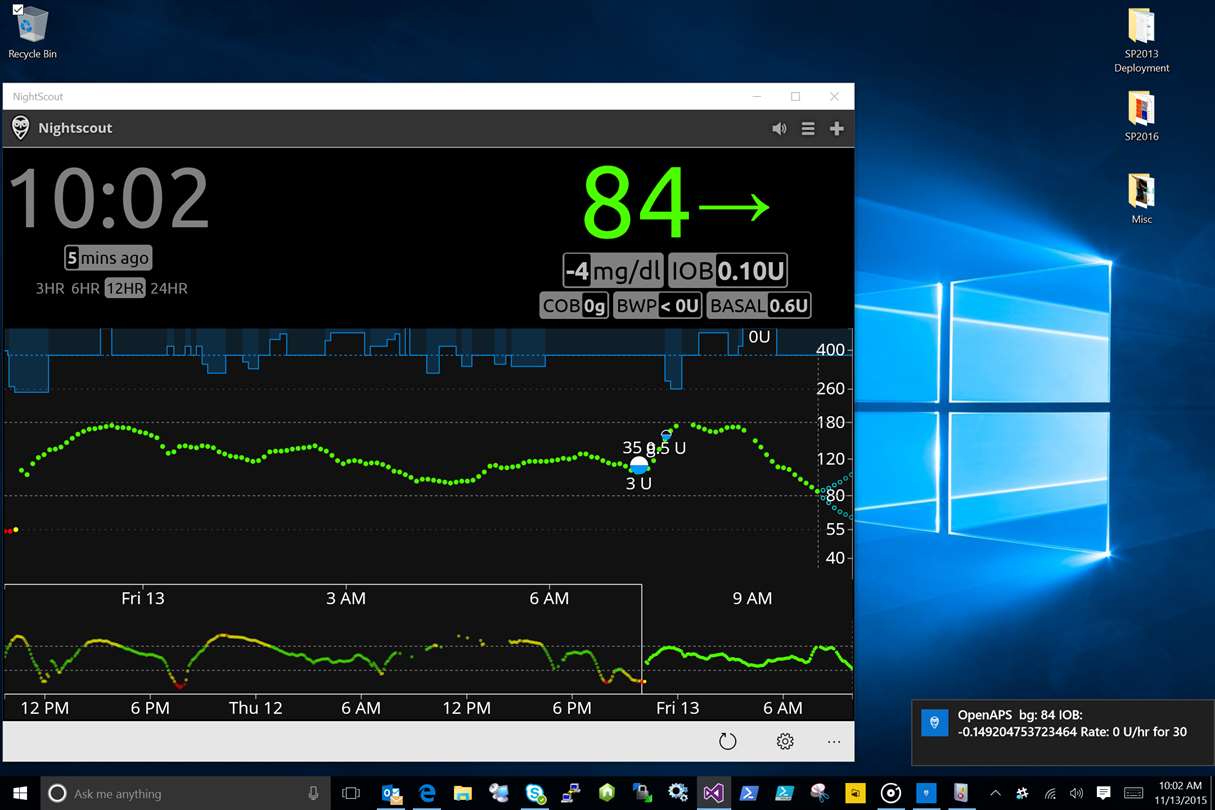The width and height of the screenshot is (1215, 810).
Task: Click the 3 U bolus marker
Action: click(x=639, y=465)
